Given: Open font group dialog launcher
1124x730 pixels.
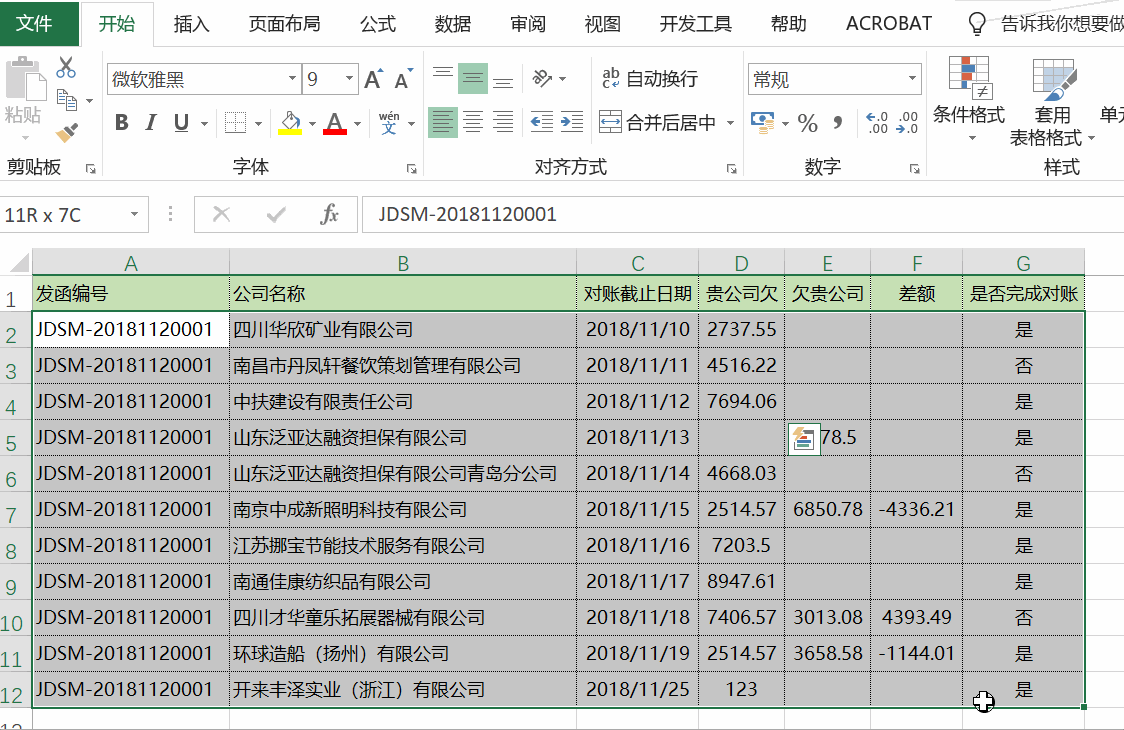Looking at the screenshot, I should 411,169.
